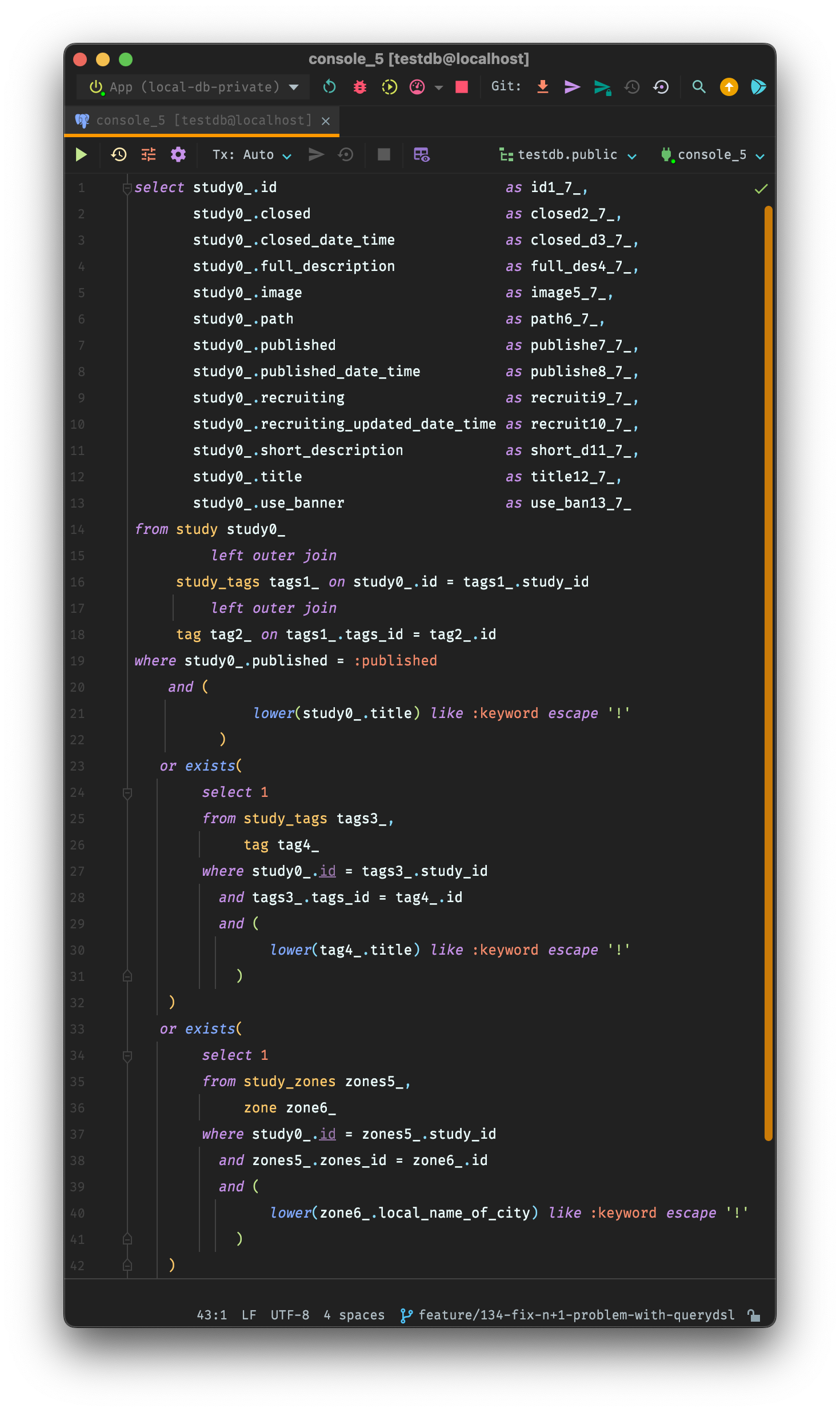
Task: Click fold end marker at line 41
Action: point(127,1239)
